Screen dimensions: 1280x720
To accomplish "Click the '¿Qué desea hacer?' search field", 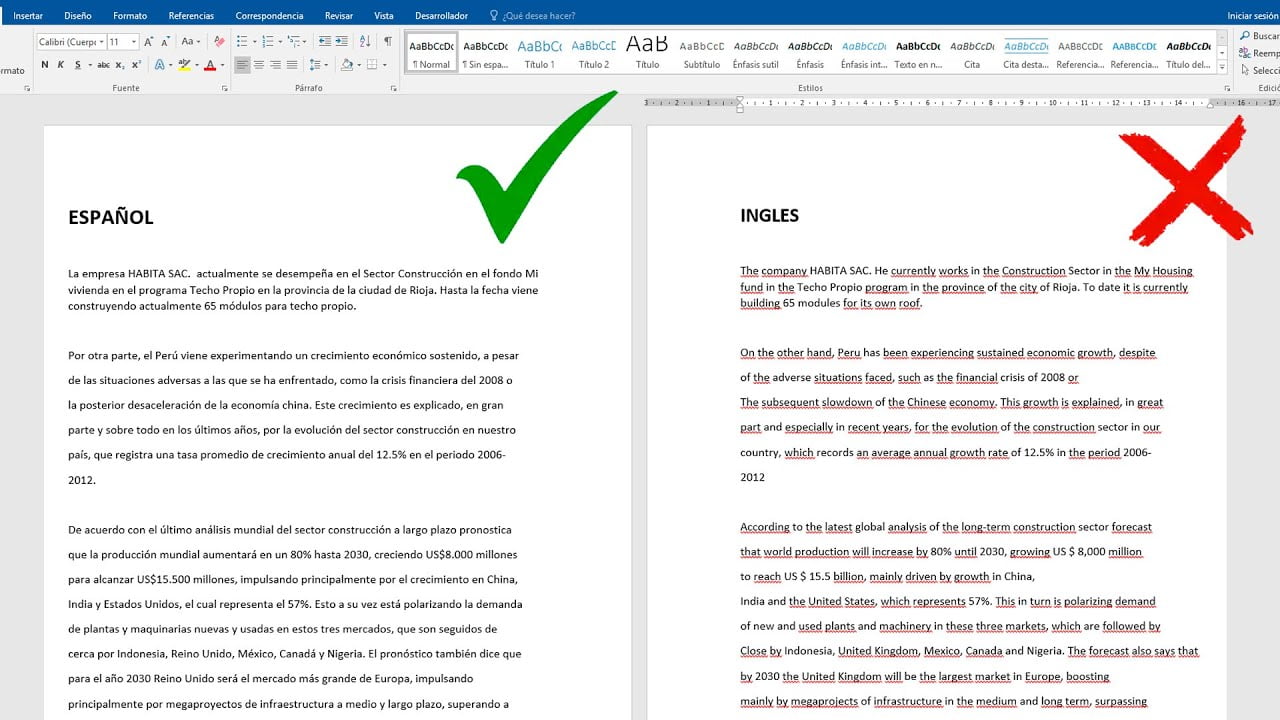I will coord(539,16).
